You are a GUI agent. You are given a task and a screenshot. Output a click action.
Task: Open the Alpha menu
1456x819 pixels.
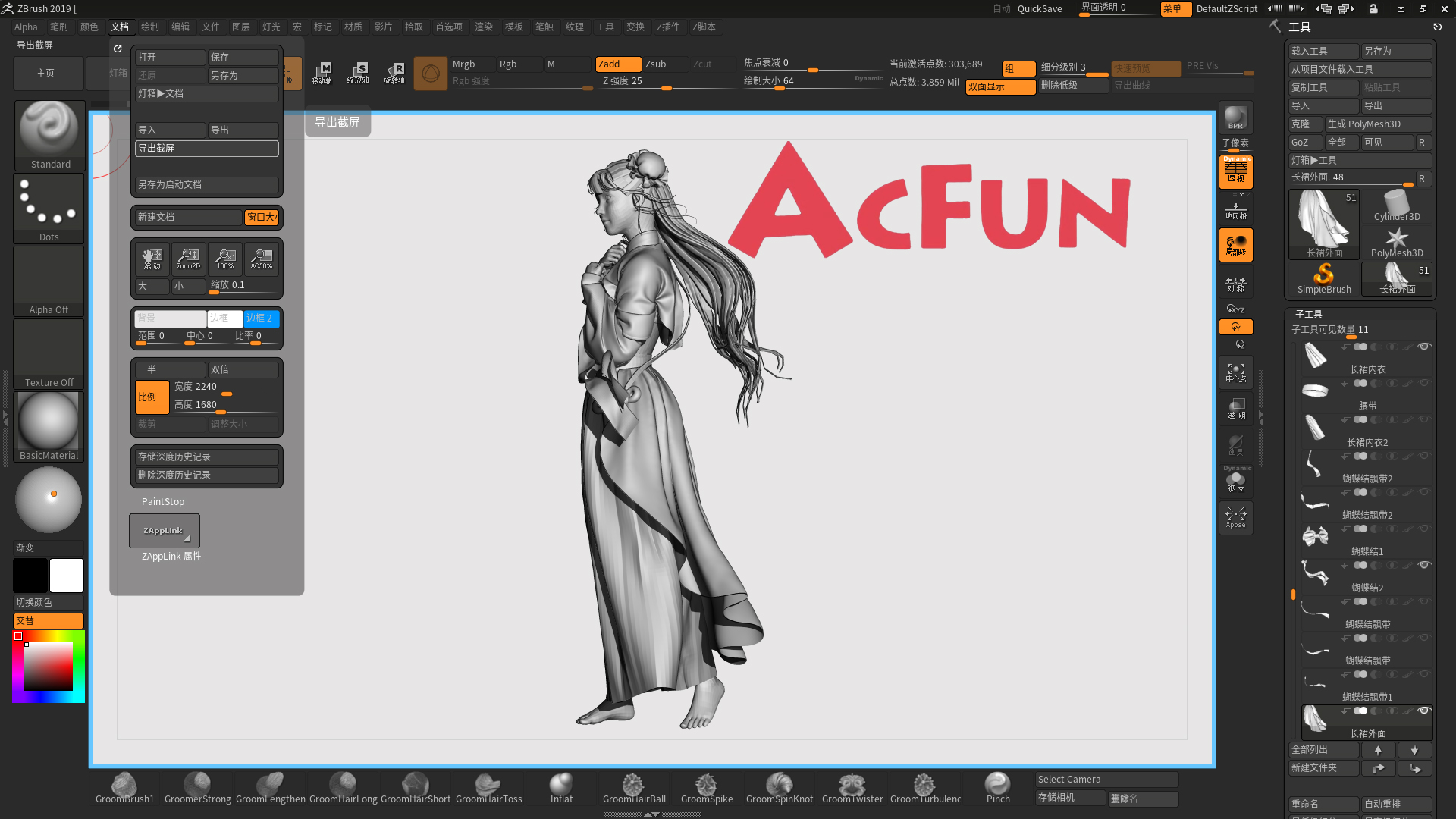pos(26,27)
